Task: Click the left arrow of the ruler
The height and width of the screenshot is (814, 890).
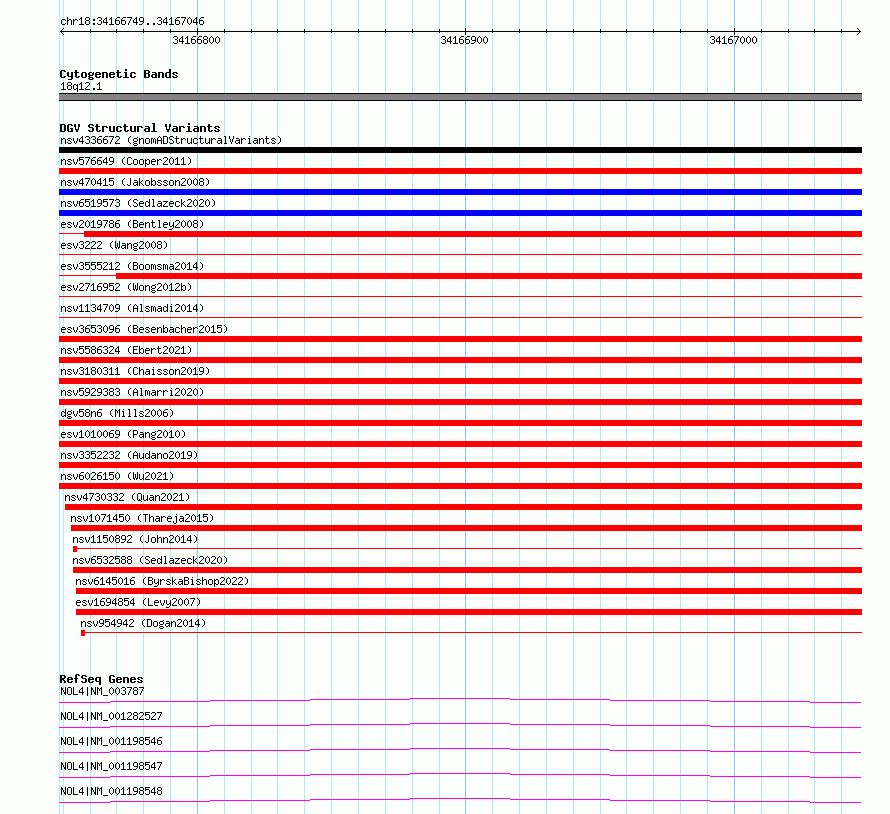Action: 62,32
